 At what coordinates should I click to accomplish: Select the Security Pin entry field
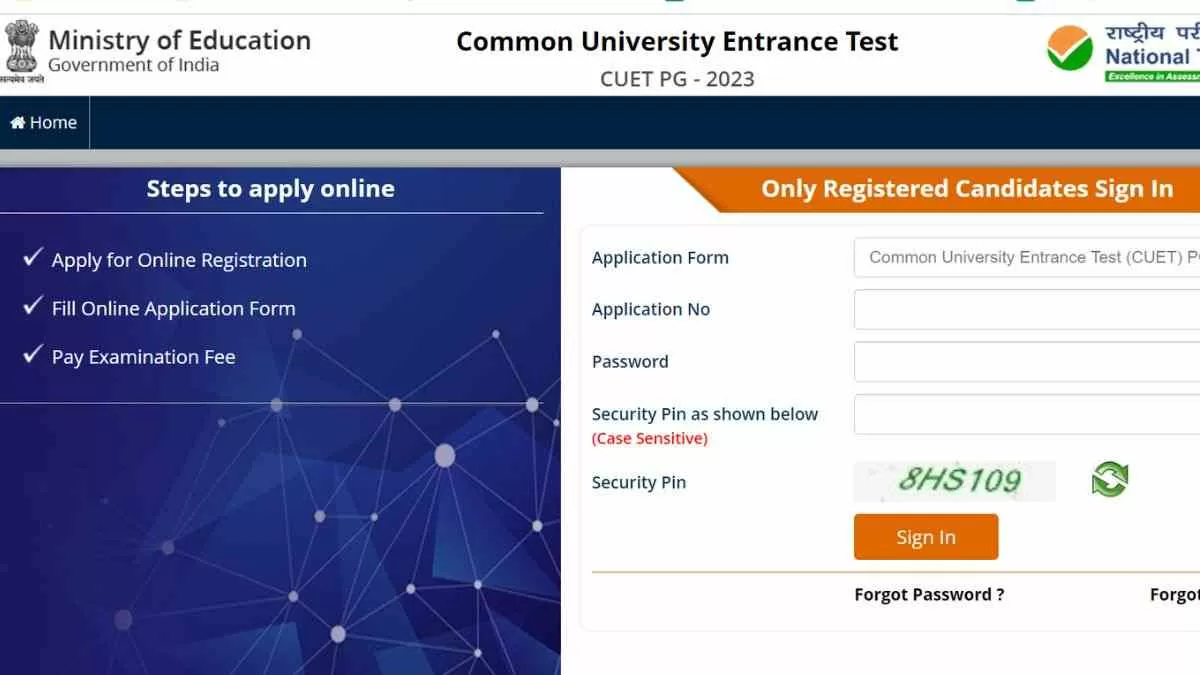point(1026,414)
